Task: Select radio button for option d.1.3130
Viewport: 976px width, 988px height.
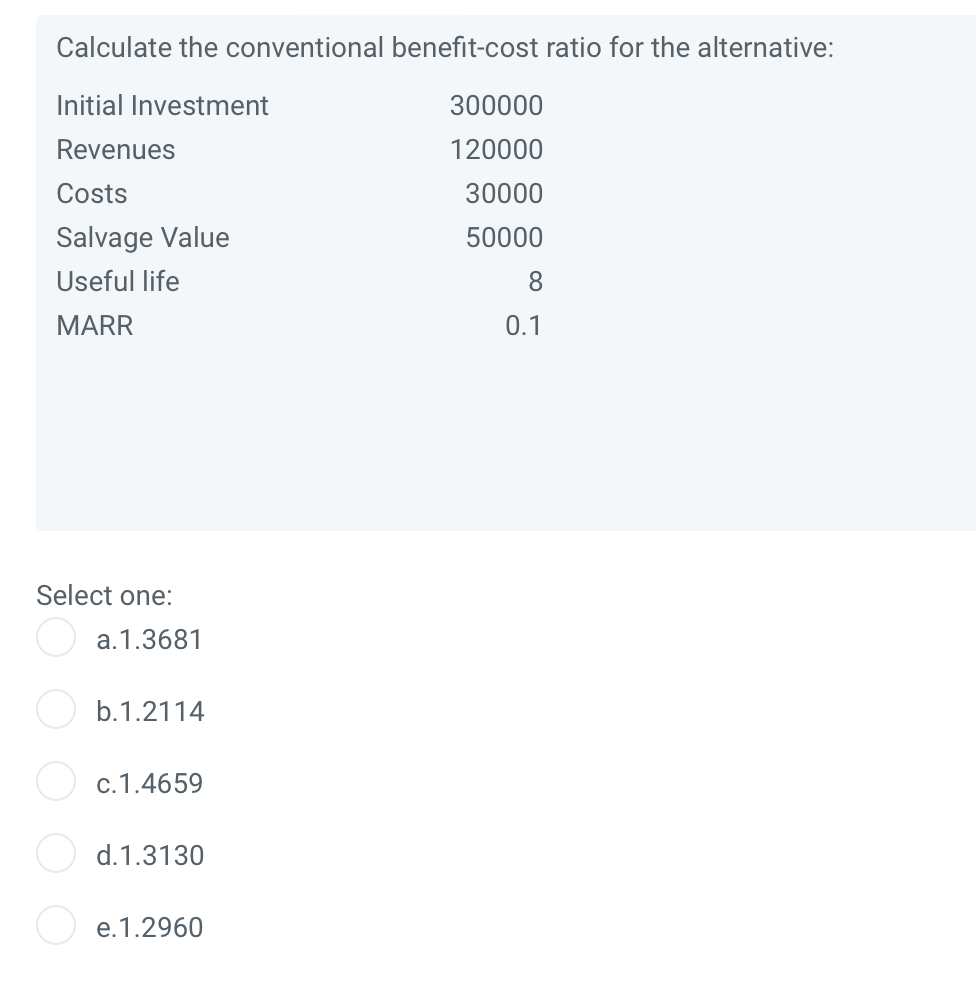Action: tap(56, 853)
